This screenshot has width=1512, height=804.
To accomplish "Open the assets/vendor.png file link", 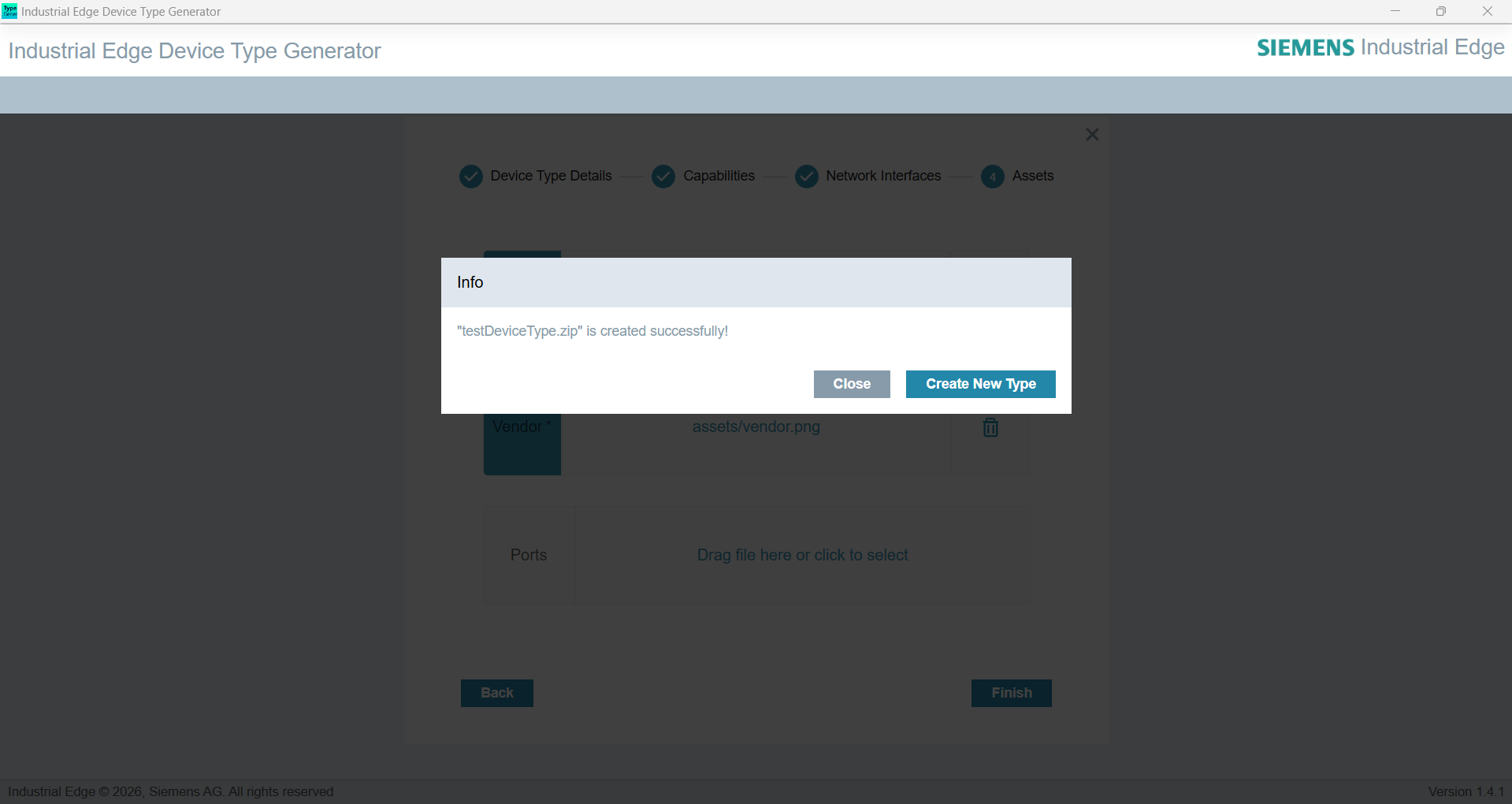I will (x=756, y=426).
